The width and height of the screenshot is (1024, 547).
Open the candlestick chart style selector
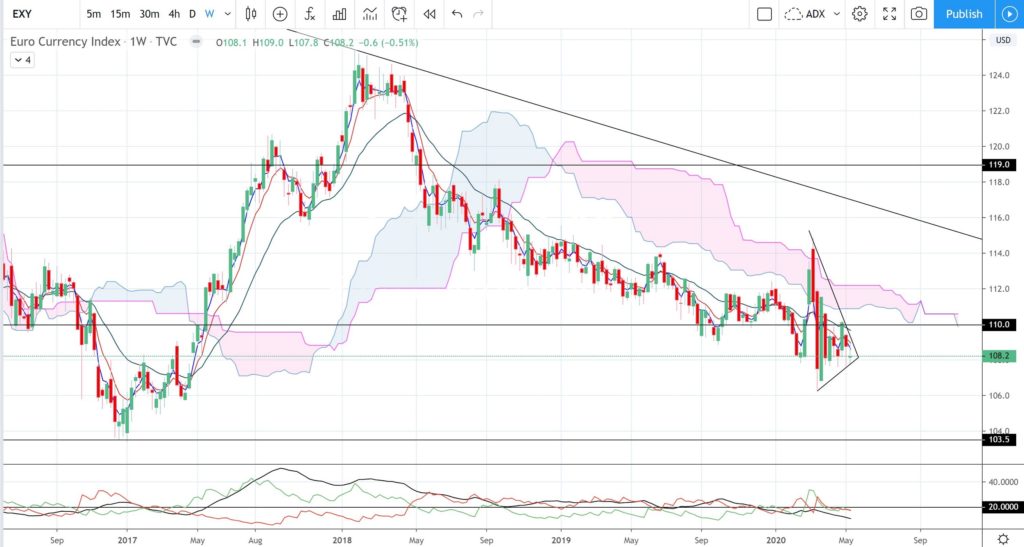pyautogui.click(x=251, y=14)
